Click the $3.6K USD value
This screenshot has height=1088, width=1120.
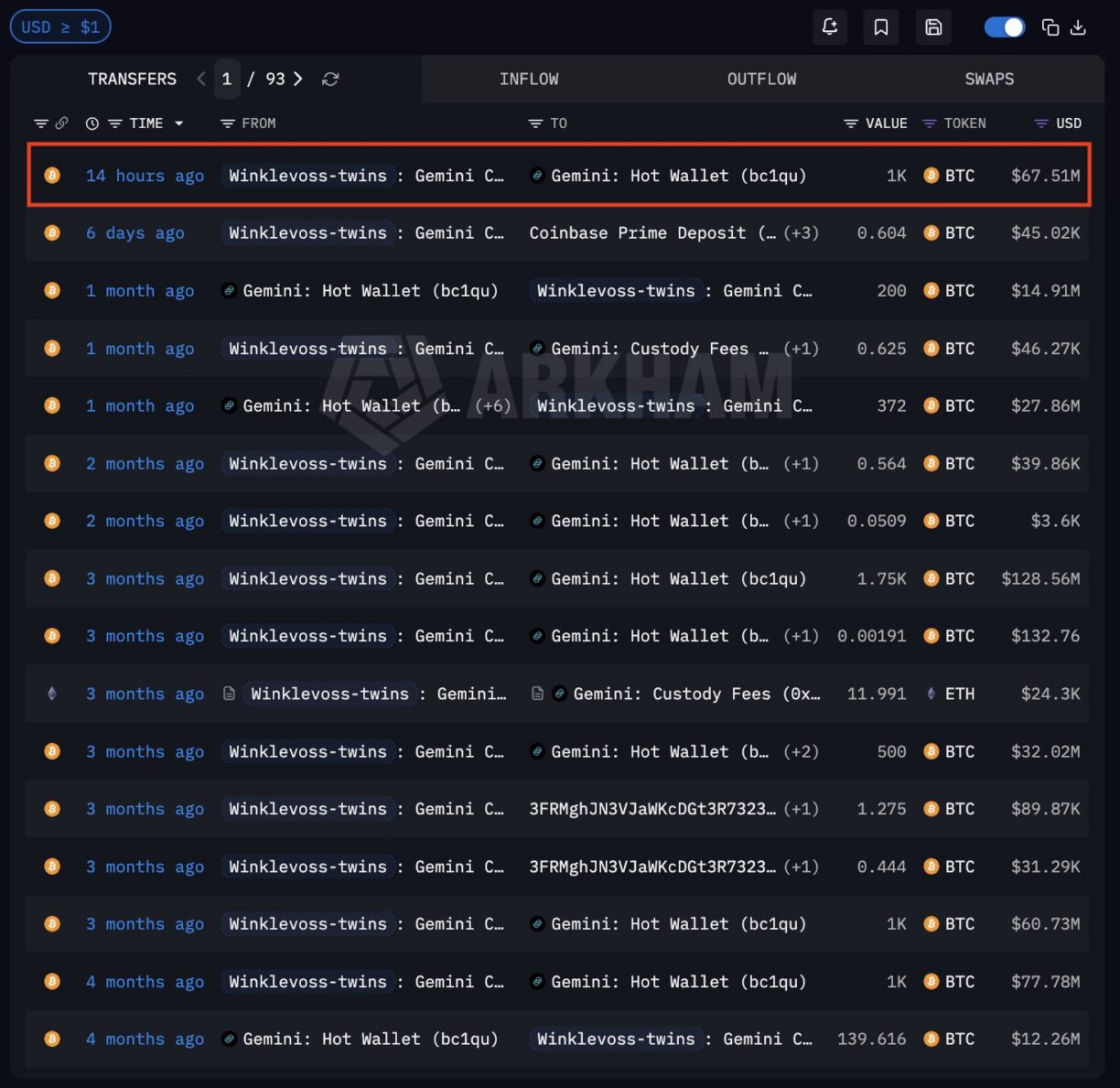(1055, 521)
